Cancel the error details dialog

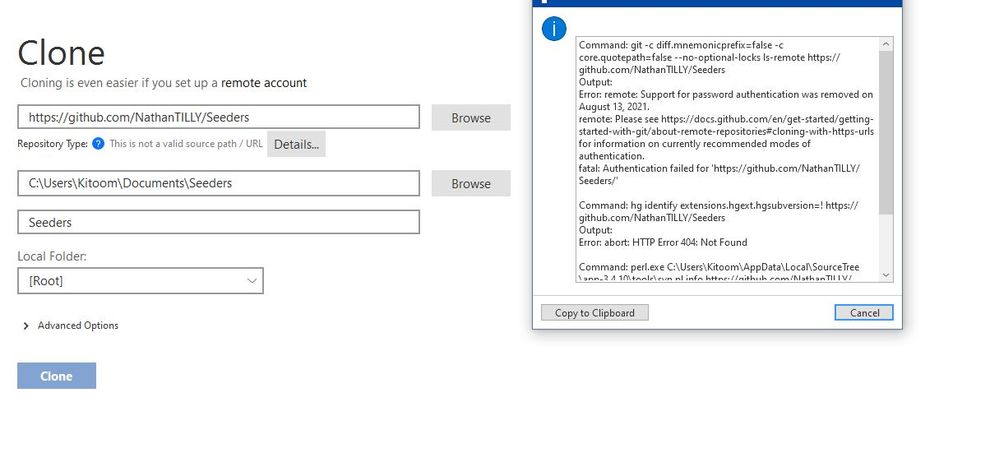pos(864,312)
